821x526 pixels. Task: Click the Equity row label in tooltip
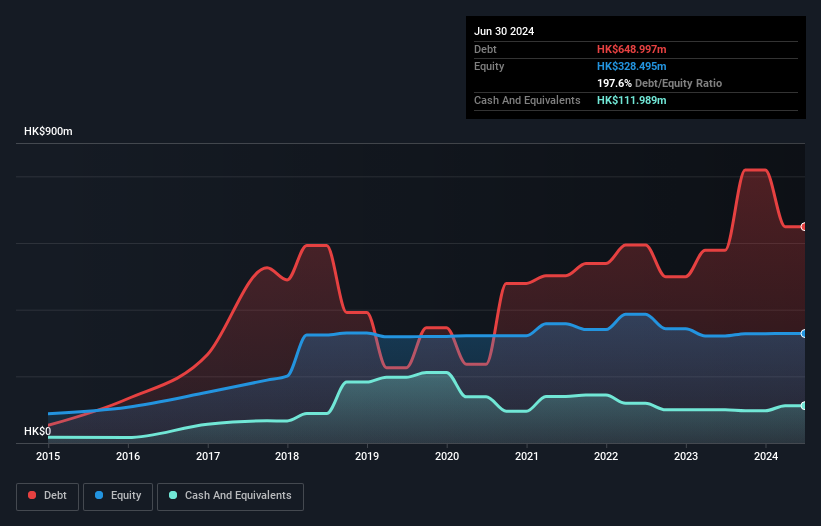coord(489,66)
